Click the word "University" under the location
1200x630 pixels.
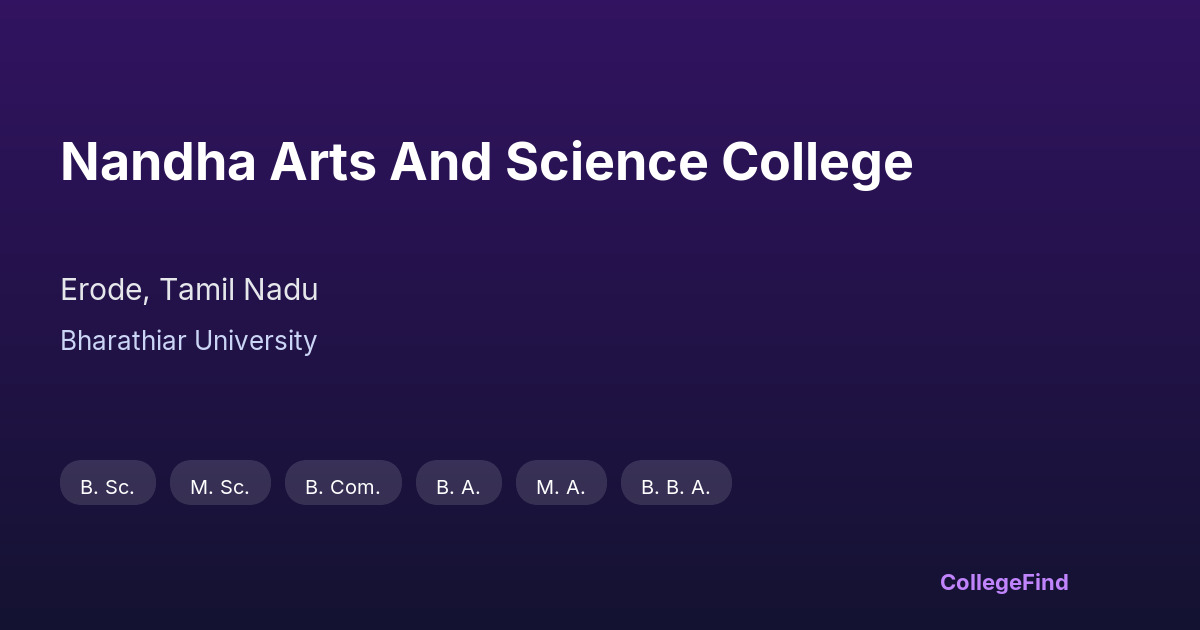(x=255, y=341)
